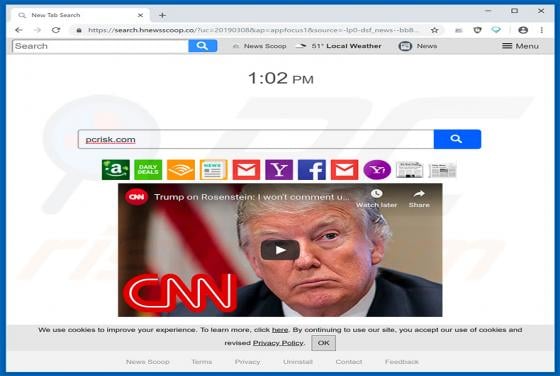The height and width of the screenshot is (376, 560).
Task: Open 51° Local Weather link
Action: pos(339,46)
